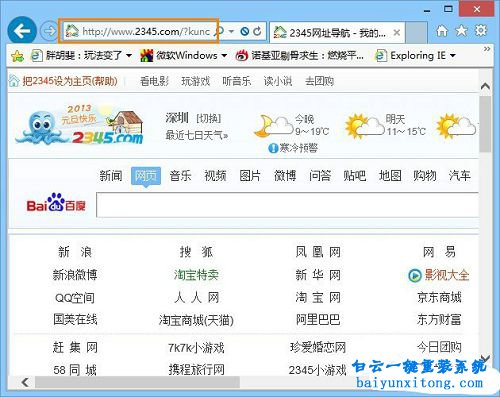The height and width of the screenshot is (397, 500).
Task: Open the 淘宝商城(天猫) link
Action: pos(196,320)
